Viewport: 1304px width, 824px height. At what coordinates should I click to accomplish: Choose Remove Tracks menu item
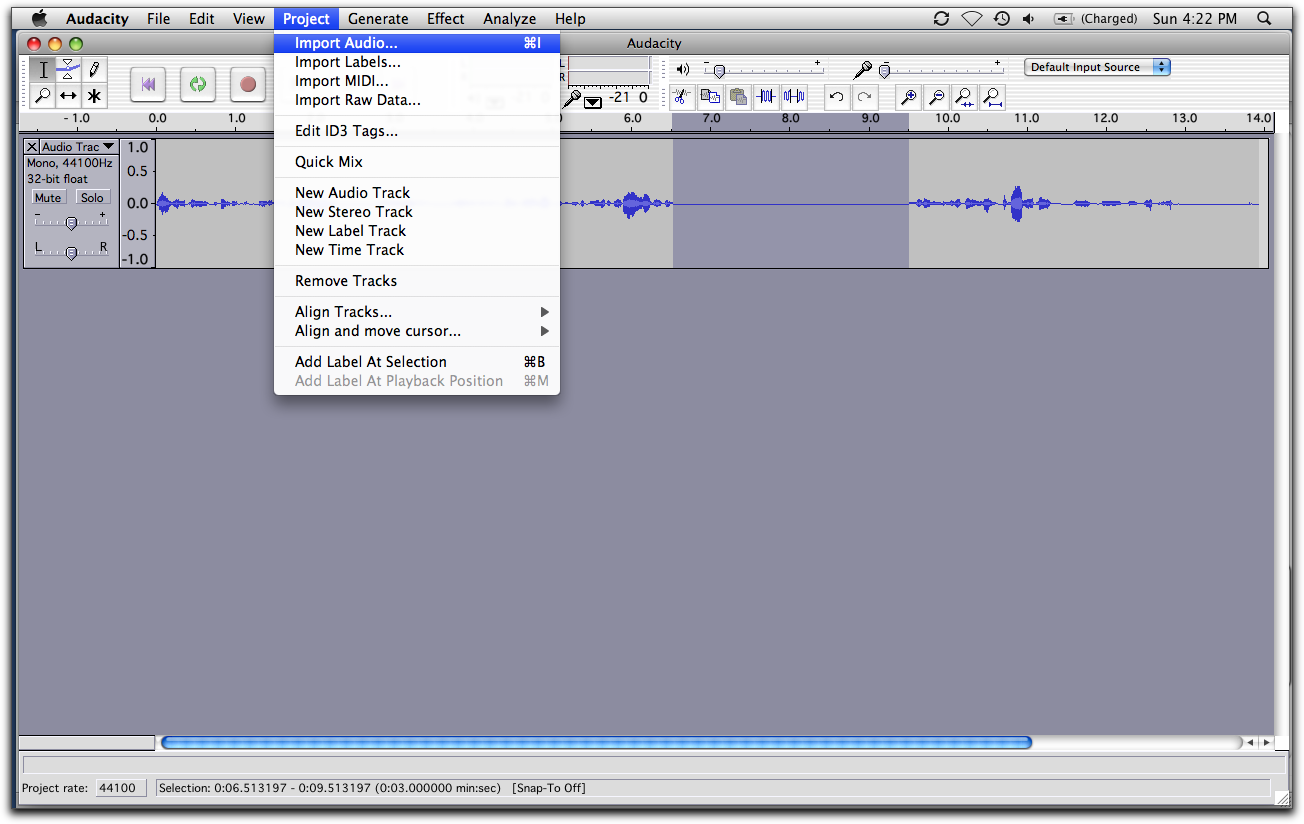[417, 281]
